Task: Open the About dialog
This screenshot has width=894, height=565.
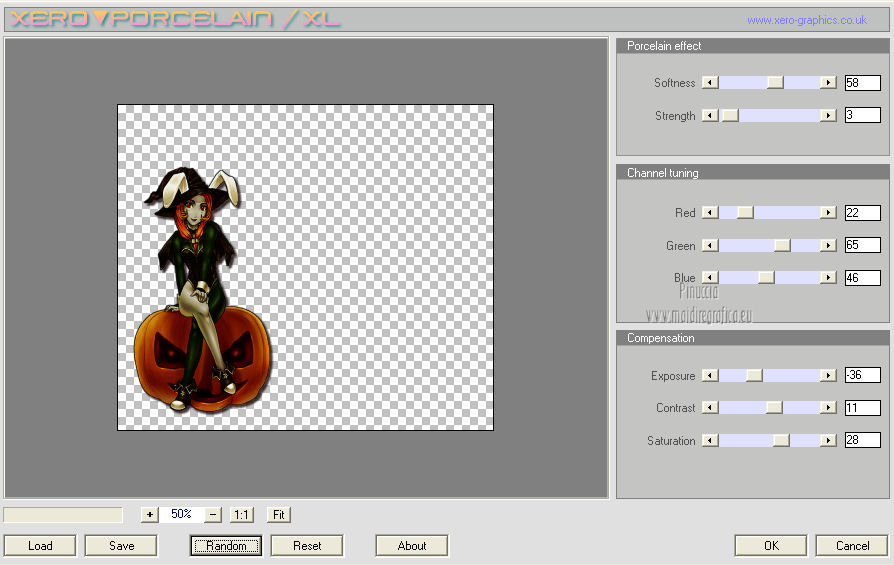Action: pyautogui.click(x=412, y=546)
